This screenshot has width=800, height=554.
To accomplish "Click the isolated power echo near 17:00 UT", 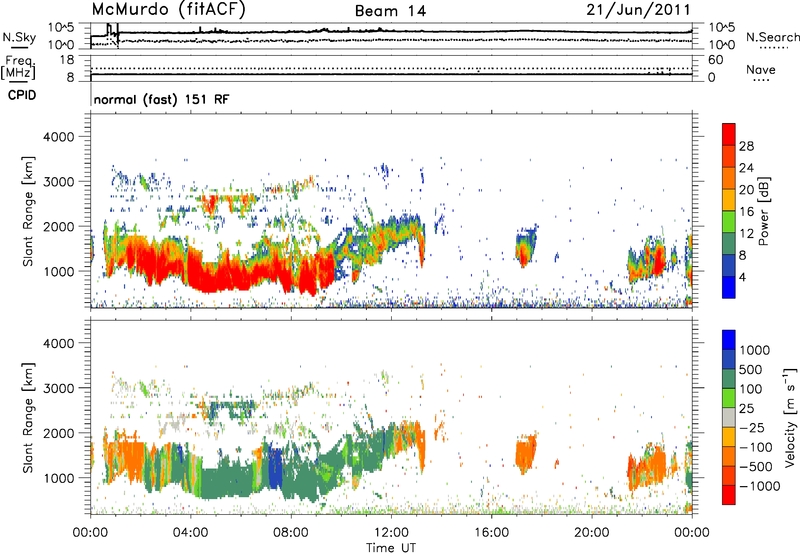I will 526,246.
